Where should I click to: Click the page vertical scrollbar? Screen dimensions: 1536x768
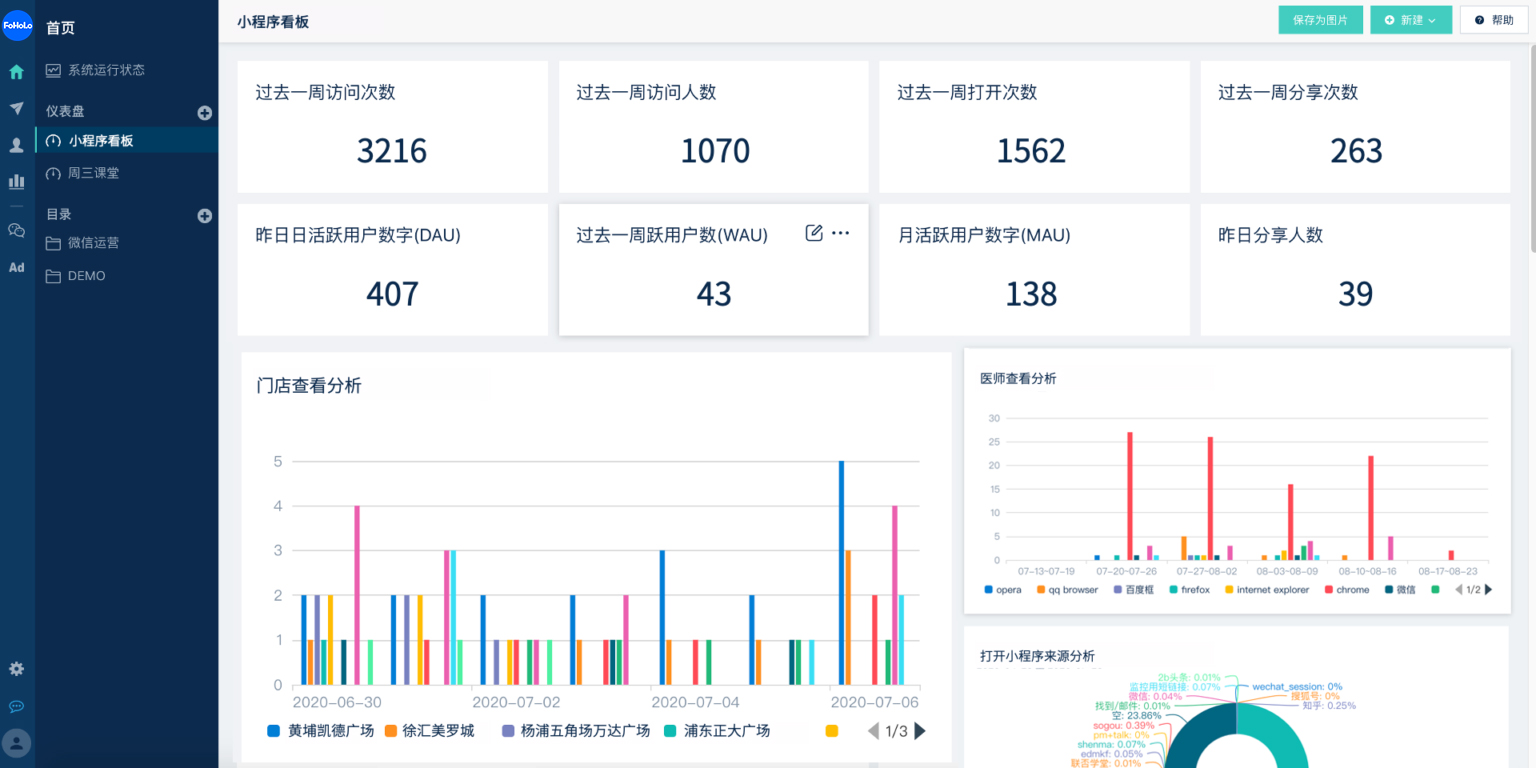coord(1531,150)
